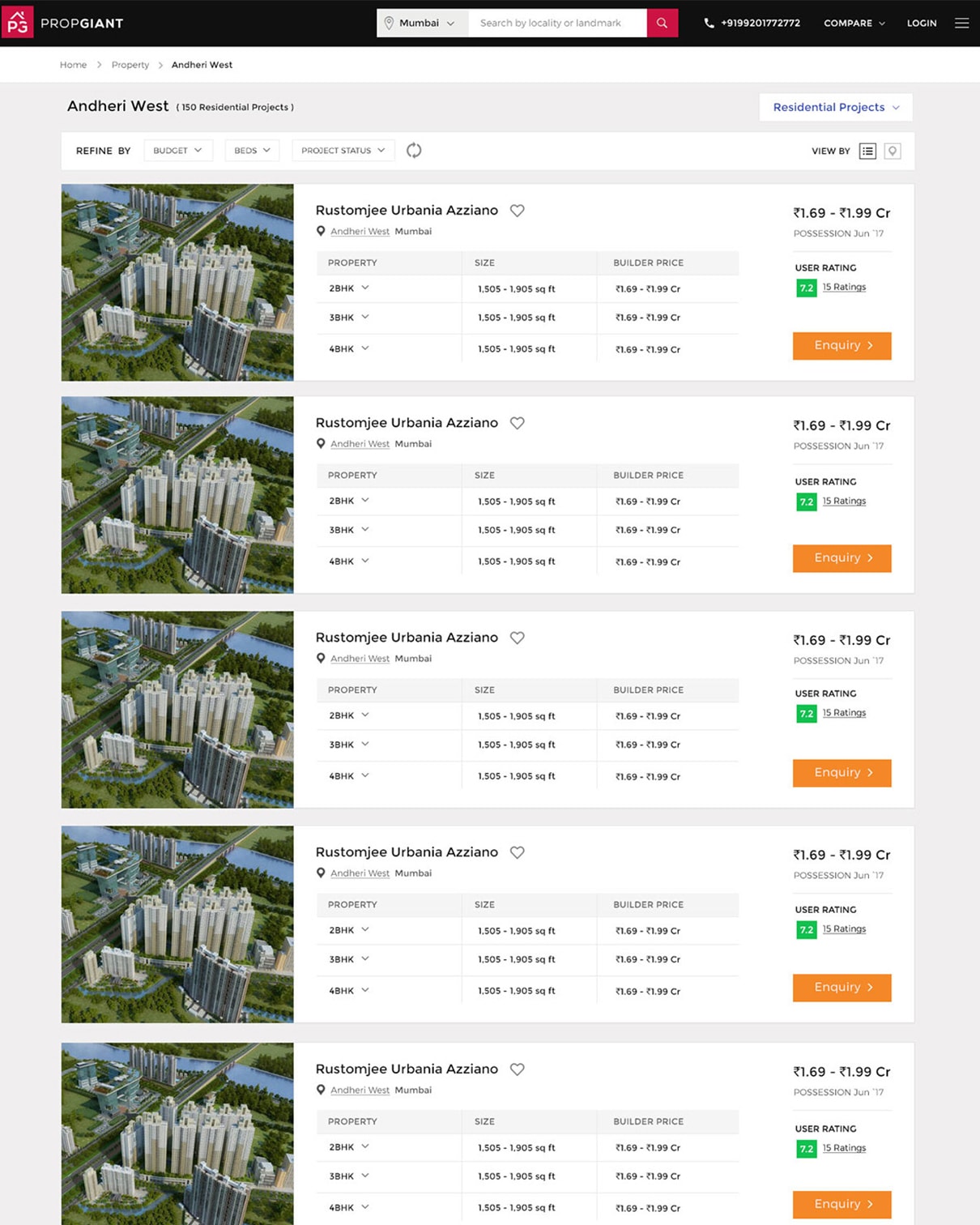Favorite the first Rustomjee Urbania Azziano listing
This screenshot has height=1225, width=980.
click(517, 211)
